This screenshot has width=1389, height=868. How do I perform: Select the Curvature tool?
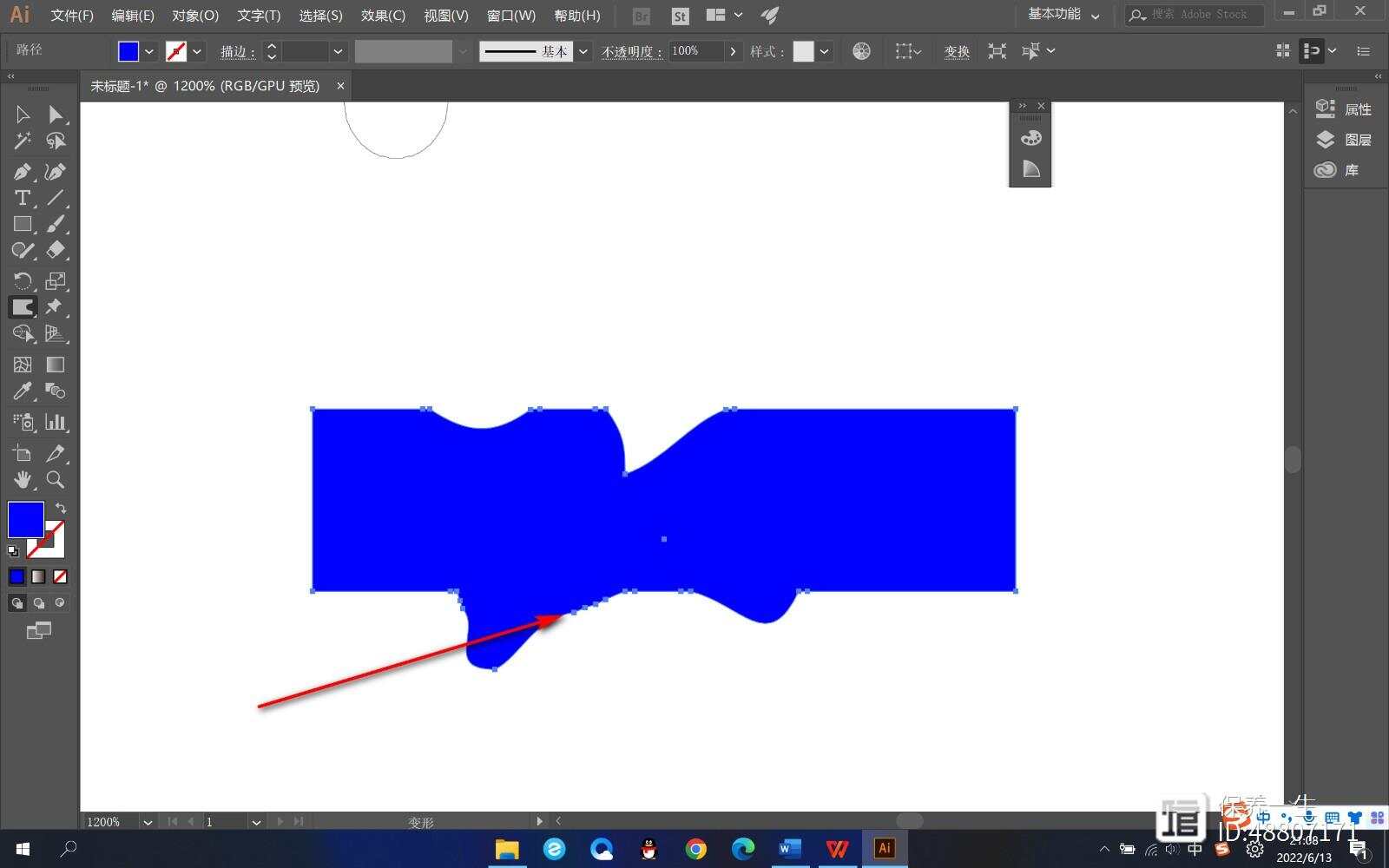[x=56, y=172]
